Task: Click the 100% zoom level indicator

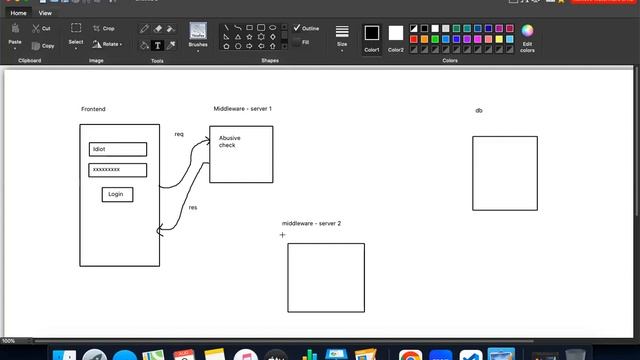Action: (x=8, y=340)
